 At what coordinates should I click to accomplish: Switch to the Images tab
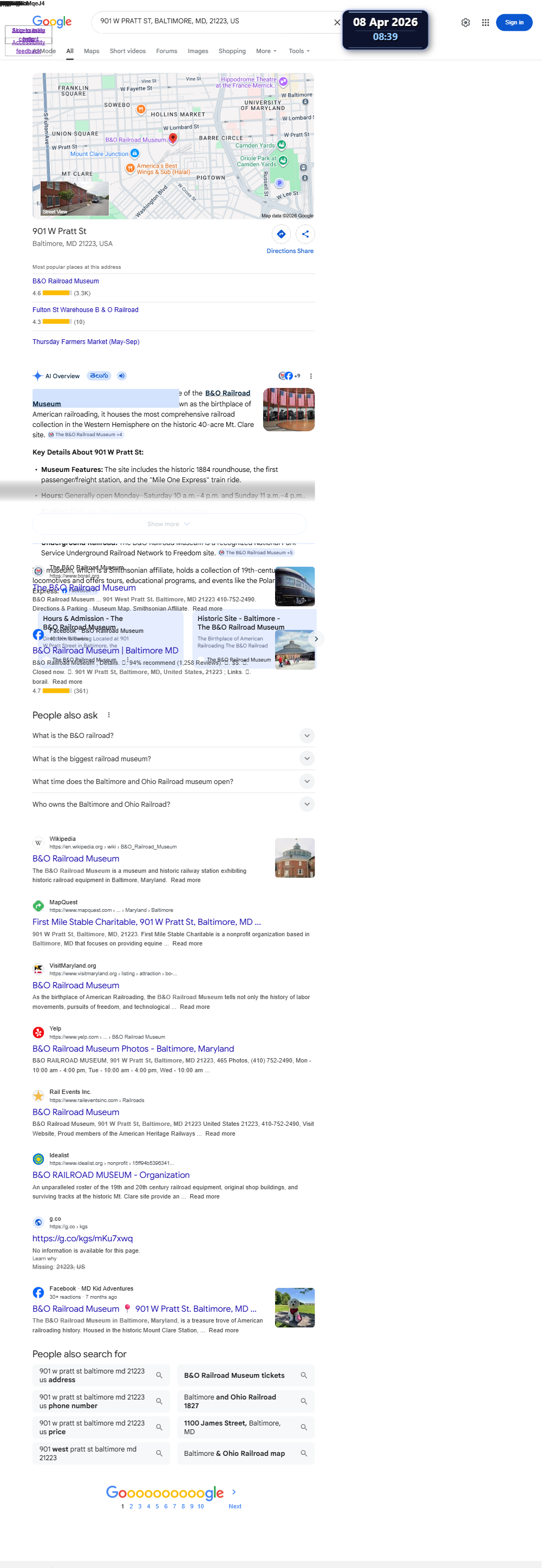(198, 51)
